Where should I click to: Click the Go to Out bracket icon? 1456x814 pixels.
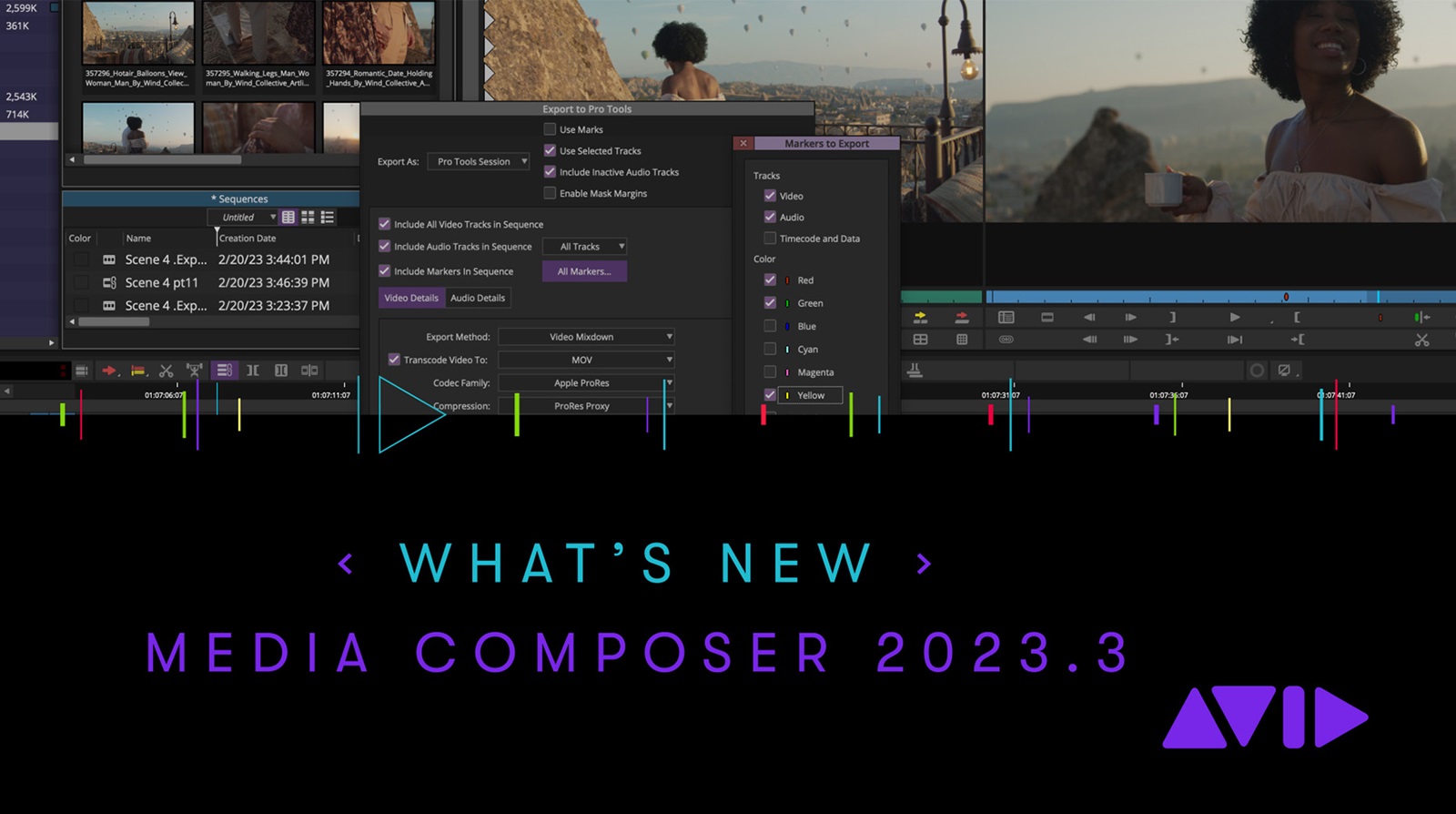pos(1172,340)
